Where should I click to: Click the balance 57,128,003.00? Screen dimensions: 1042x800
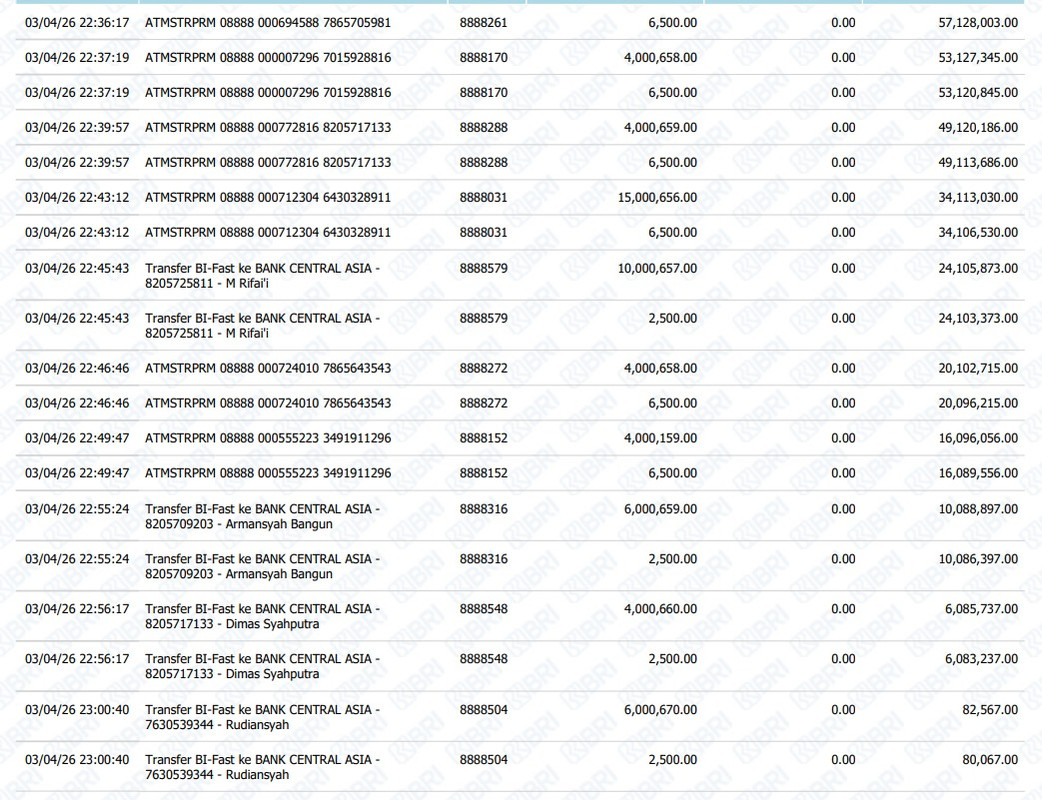(978, 23)
